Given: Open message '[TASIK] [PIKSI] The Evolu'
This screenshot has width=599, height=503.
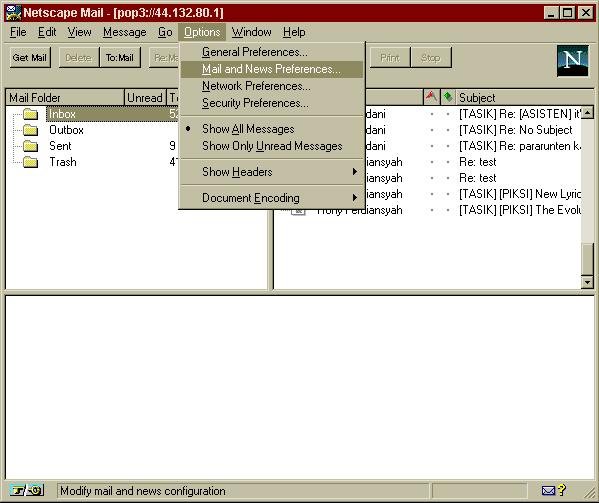Looking at the screenshot, I should [x=520, y=210].
